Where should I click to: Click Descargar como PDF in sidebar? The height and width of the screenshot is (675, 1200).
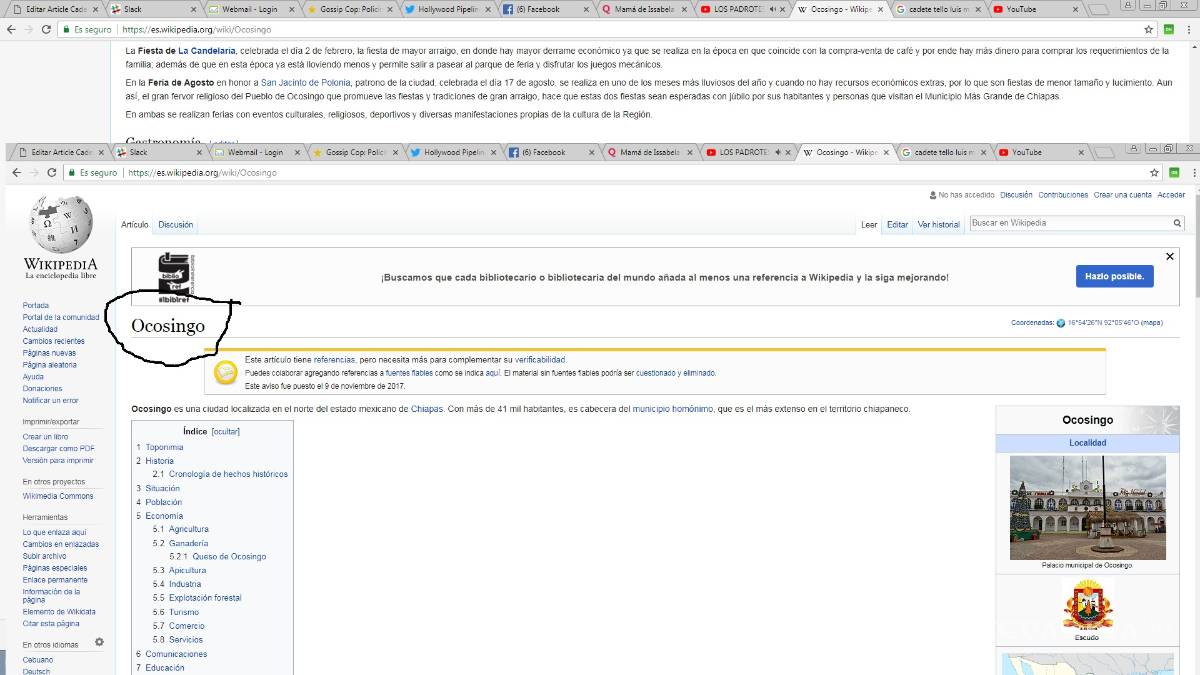pos(58,449)
